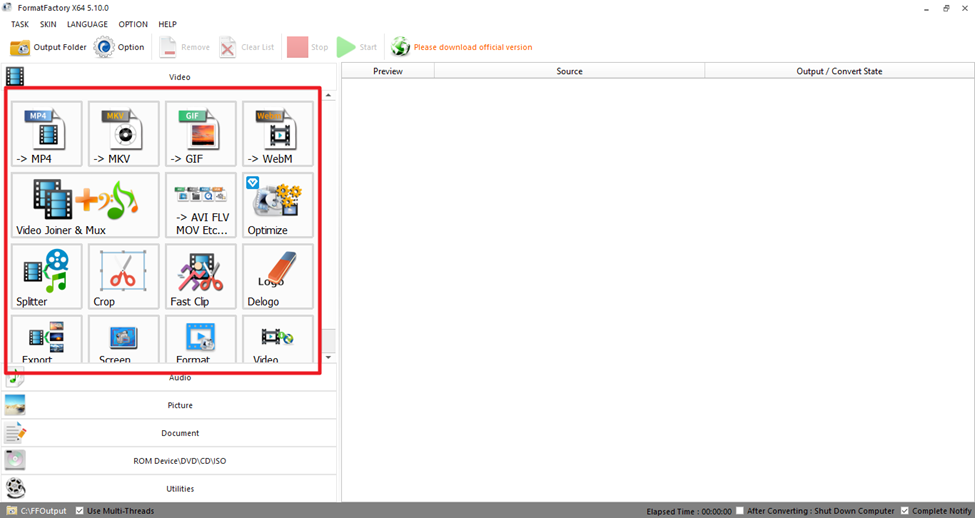
Task: Open the SKIN menu
Action: click(x=48, y=24)
